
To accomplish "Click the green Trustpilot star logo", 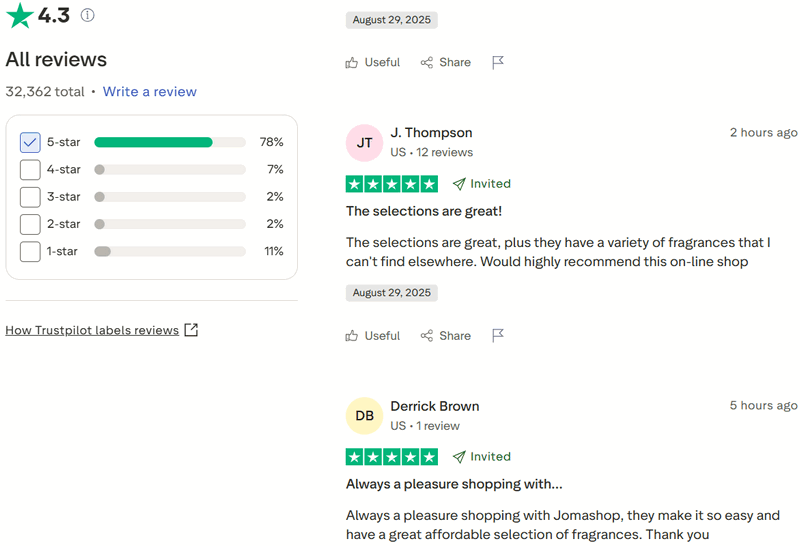I will (19, 15).
